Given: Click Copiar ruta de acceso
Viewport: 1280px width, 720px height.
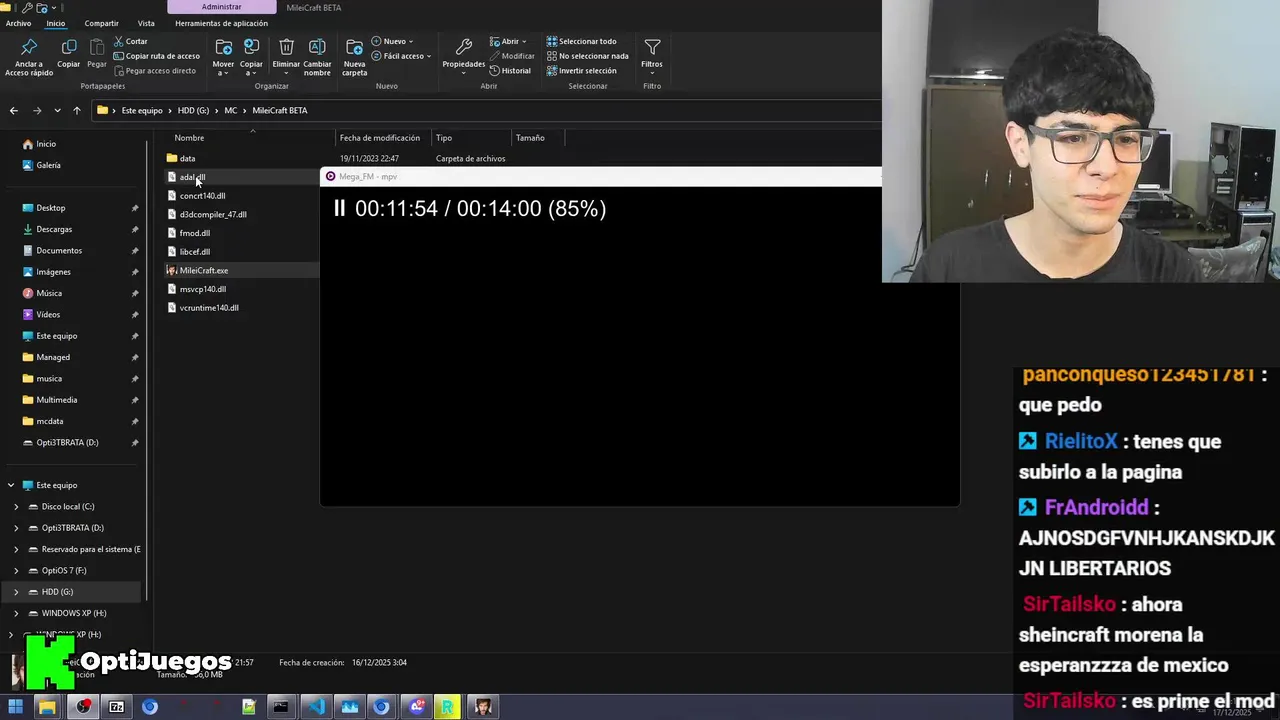Looking at the screenshot, I should pos(156,56).
